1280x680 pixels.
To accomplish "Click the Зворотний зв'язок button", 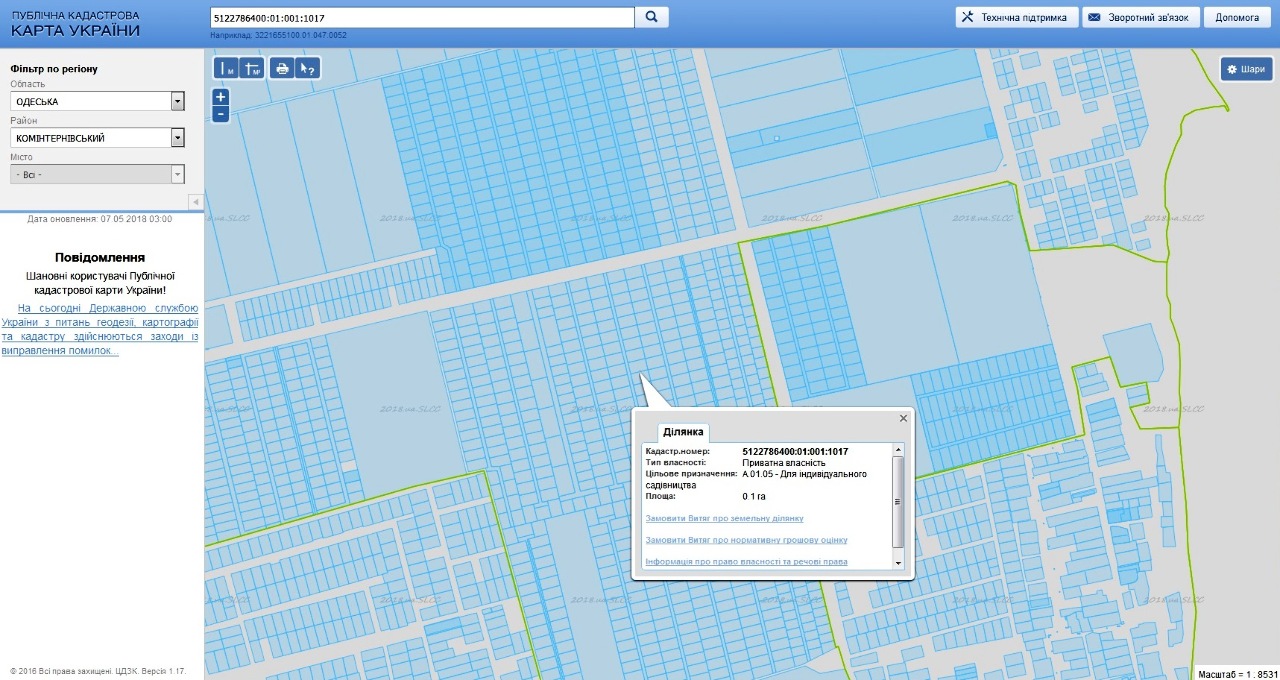I will [1140, 18].
